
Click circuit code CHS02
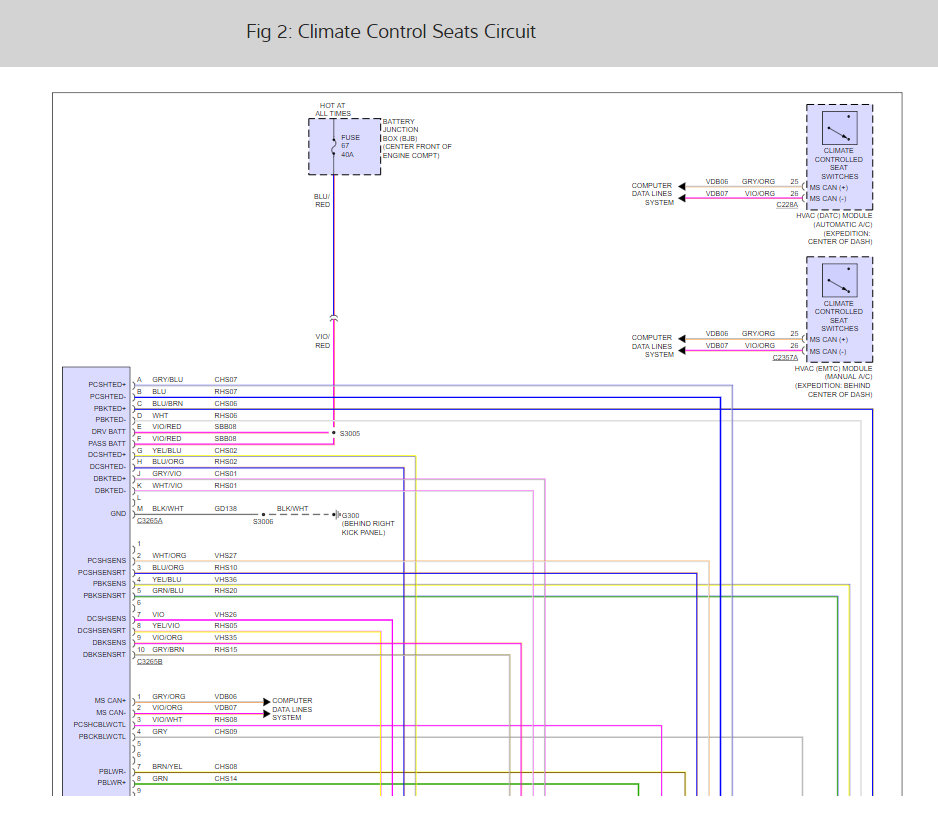pos(226,451)
